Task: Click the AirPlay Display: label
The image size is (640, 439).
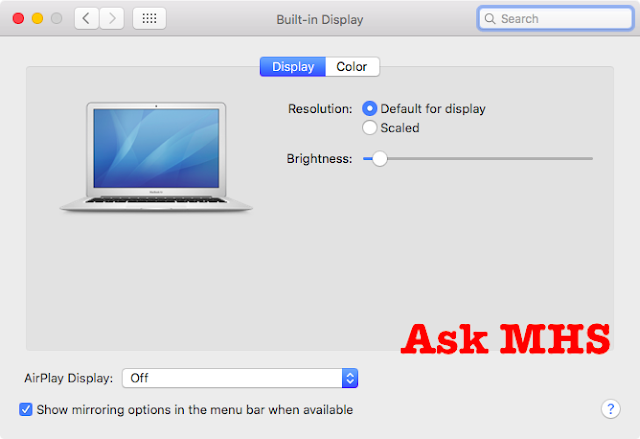Action: point(69,378)
